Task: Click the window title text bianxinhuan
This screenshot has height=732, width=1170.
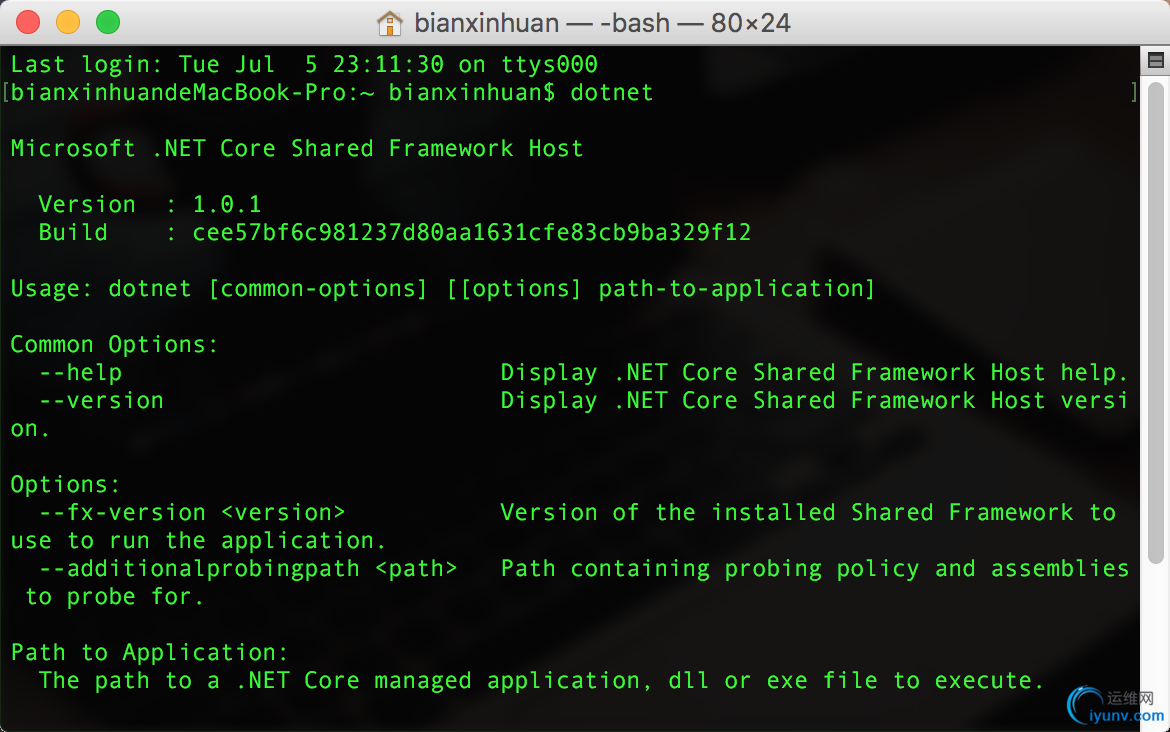Action: (487, 23)
